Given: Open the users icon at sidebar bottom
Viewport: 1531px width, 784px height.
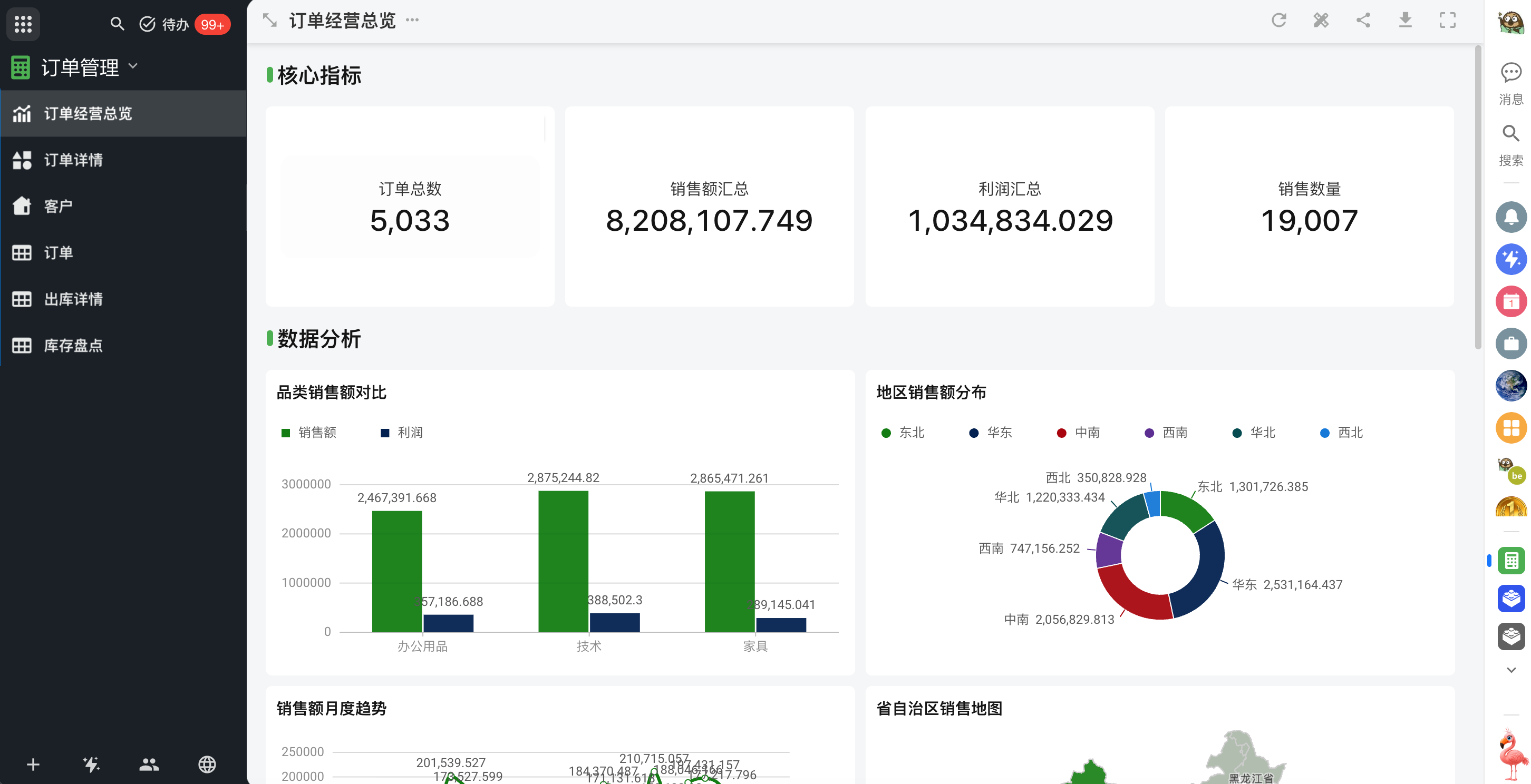Looking at the screenshot, I should coord(149,765).
